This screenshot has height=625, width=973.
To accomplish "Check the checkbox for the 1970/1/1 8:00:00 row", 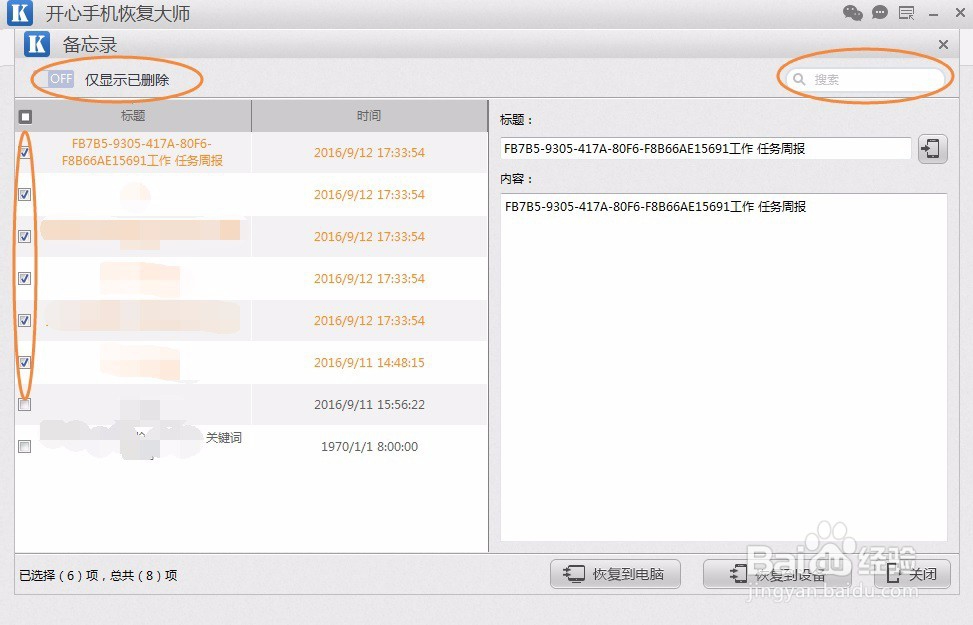I will (25, 446).
